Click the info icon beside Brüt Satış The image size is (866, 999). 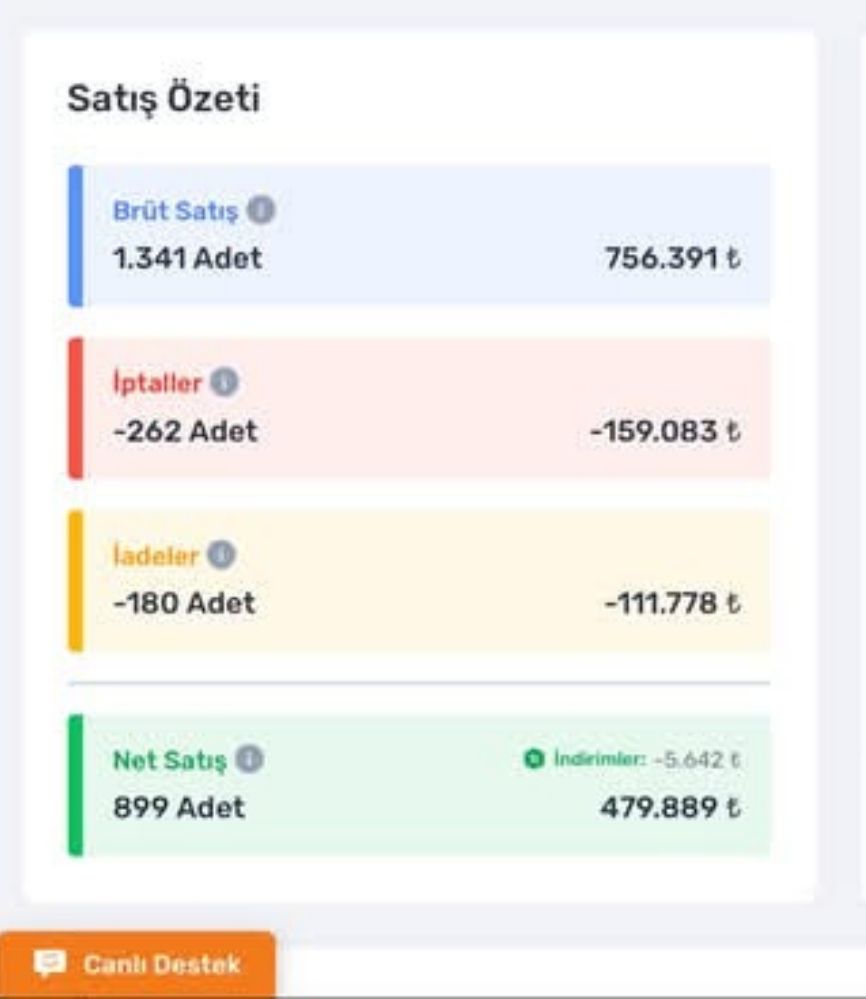tap(262, 211)
